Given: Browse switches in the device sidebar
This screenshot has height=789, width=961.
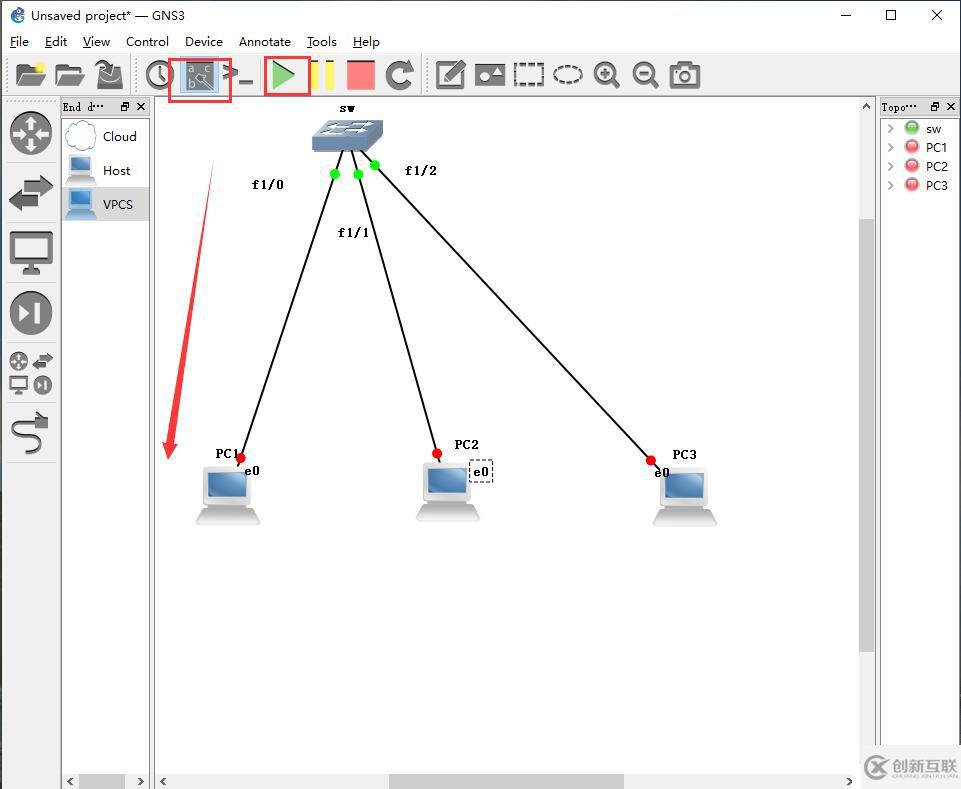Looking at the screenshot, I should coord(31,192).
